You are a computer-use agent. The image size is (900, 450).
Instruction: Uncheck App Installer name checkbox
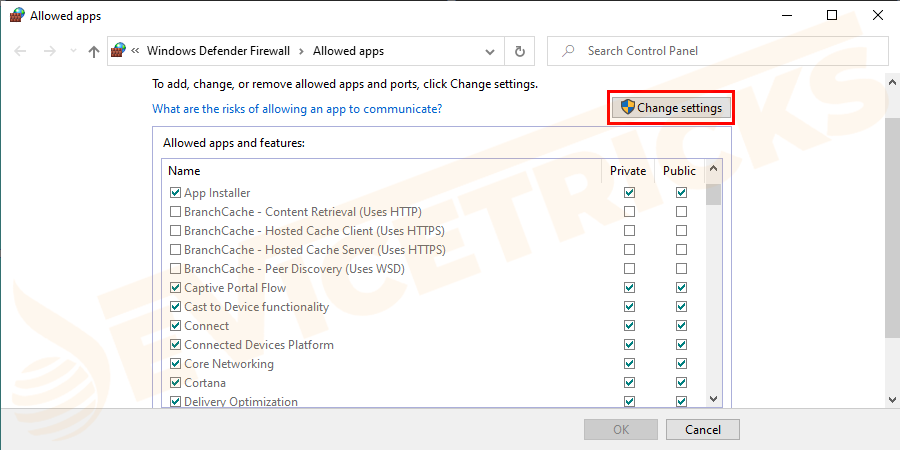coord(176,193)
